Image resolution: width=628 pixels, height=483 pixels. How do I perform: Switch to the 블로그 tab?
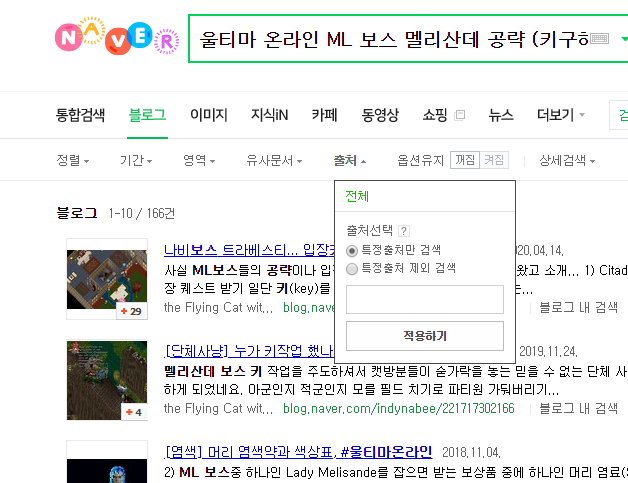(147, 115)
